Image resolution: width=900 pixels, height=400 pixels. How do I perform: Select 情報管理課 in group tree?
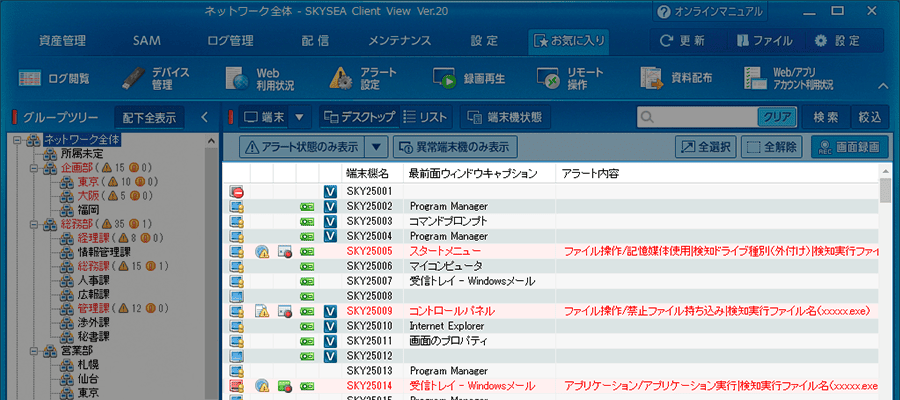coord(104,252)
